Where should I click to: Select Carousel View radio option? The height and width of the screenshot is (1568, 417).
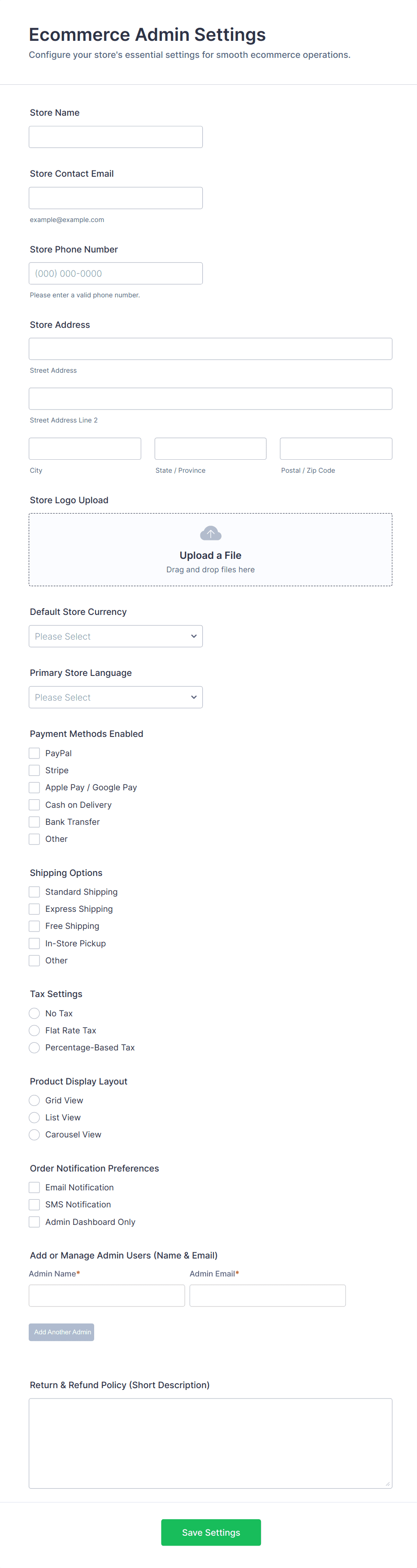(35, 1135)
